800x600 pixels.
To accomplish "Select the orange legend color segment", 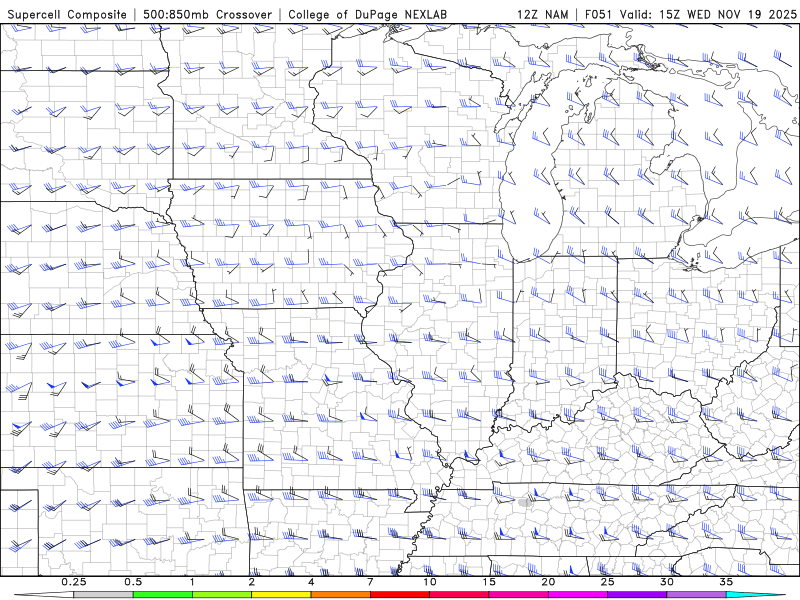I will pos(340,595).
